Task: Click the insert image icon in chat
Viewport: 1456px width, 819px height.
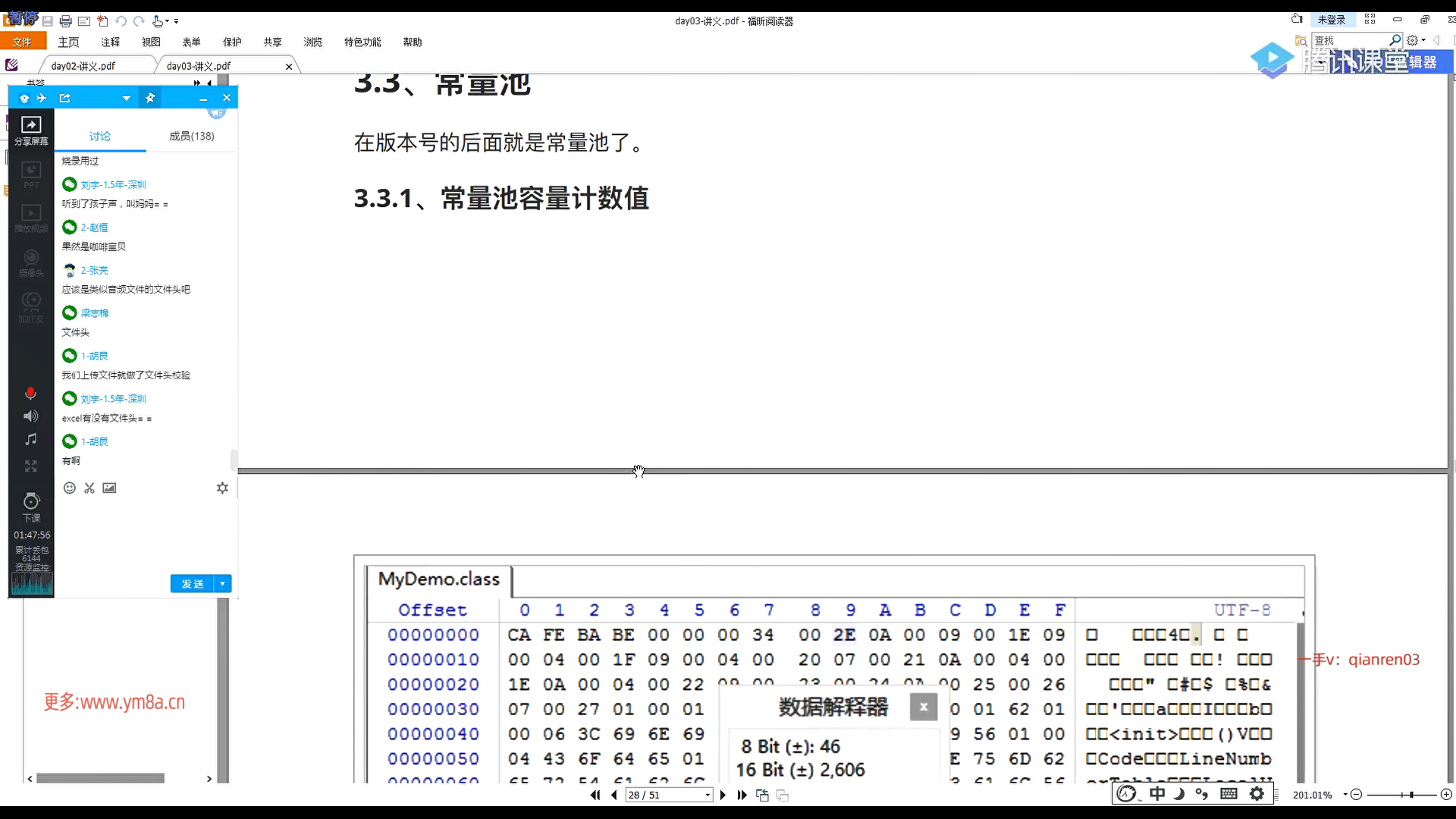Action: coord(109,488)
